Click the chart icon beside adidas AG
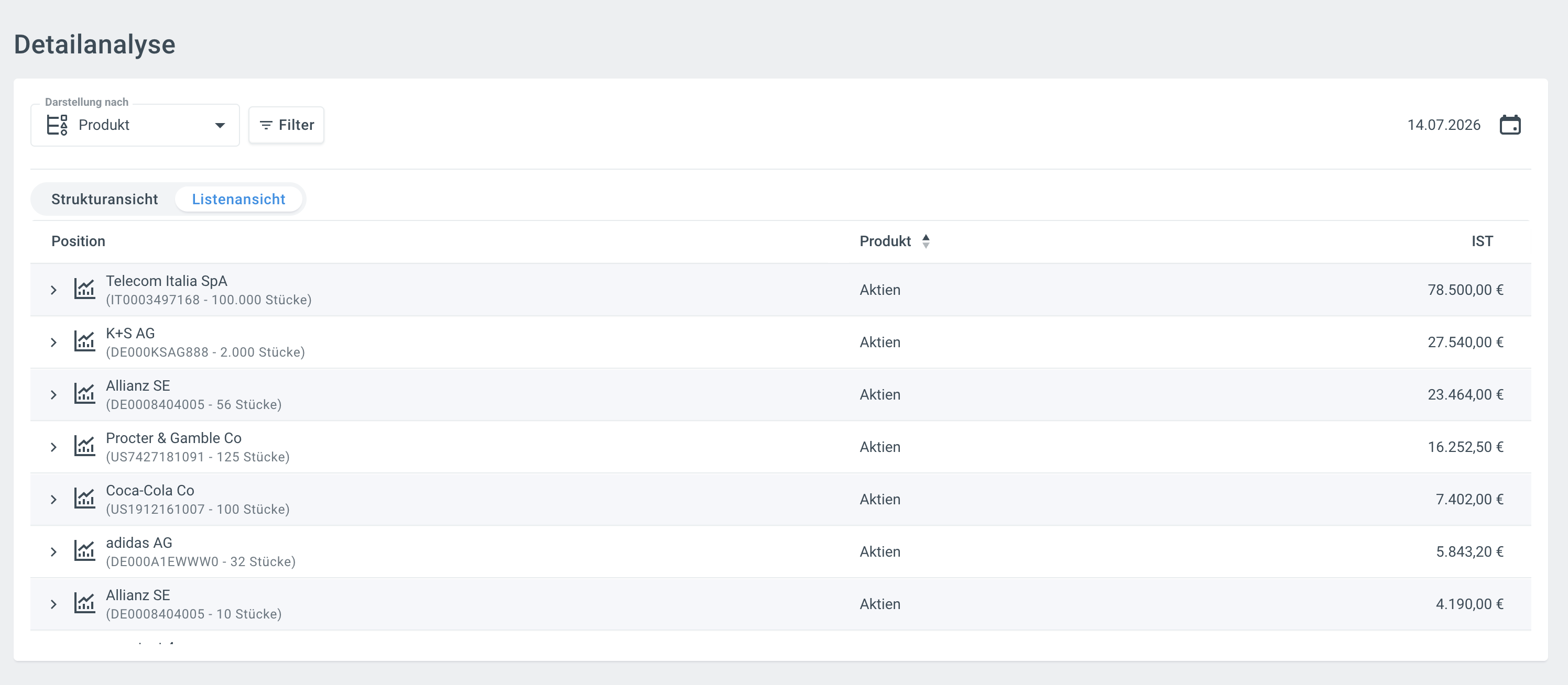 point(84,550)
